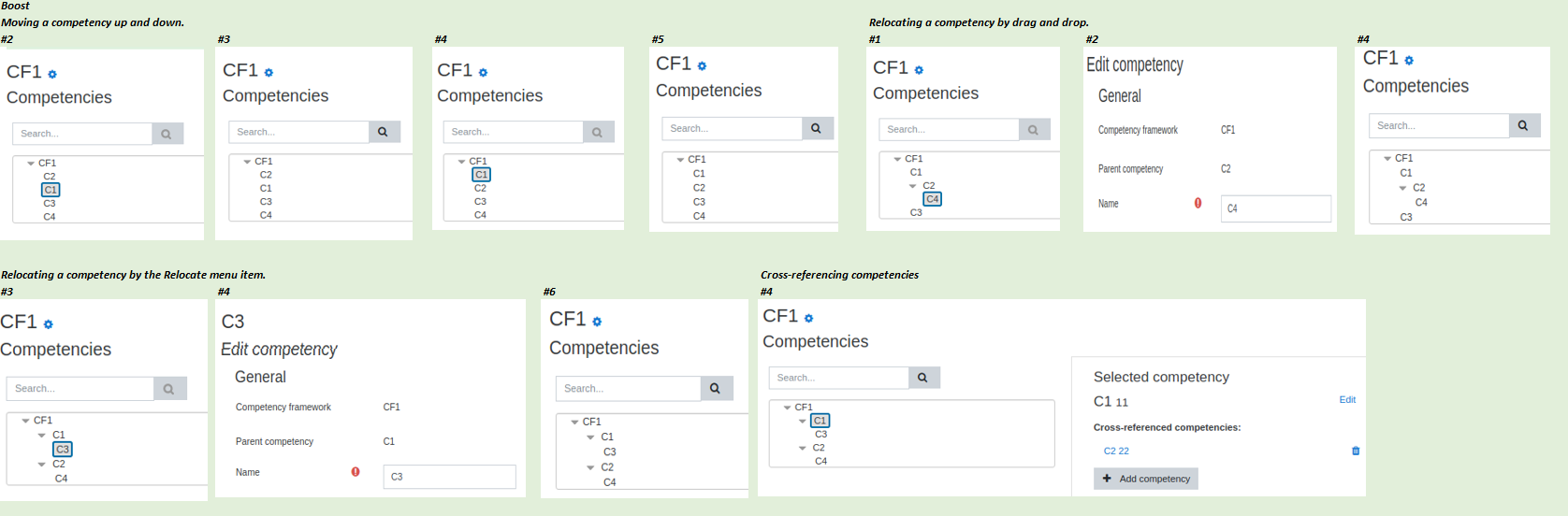Open CF1 gear menu in drag-and-drop #4 panel
1568x516 pixels.
point(1409,61)
